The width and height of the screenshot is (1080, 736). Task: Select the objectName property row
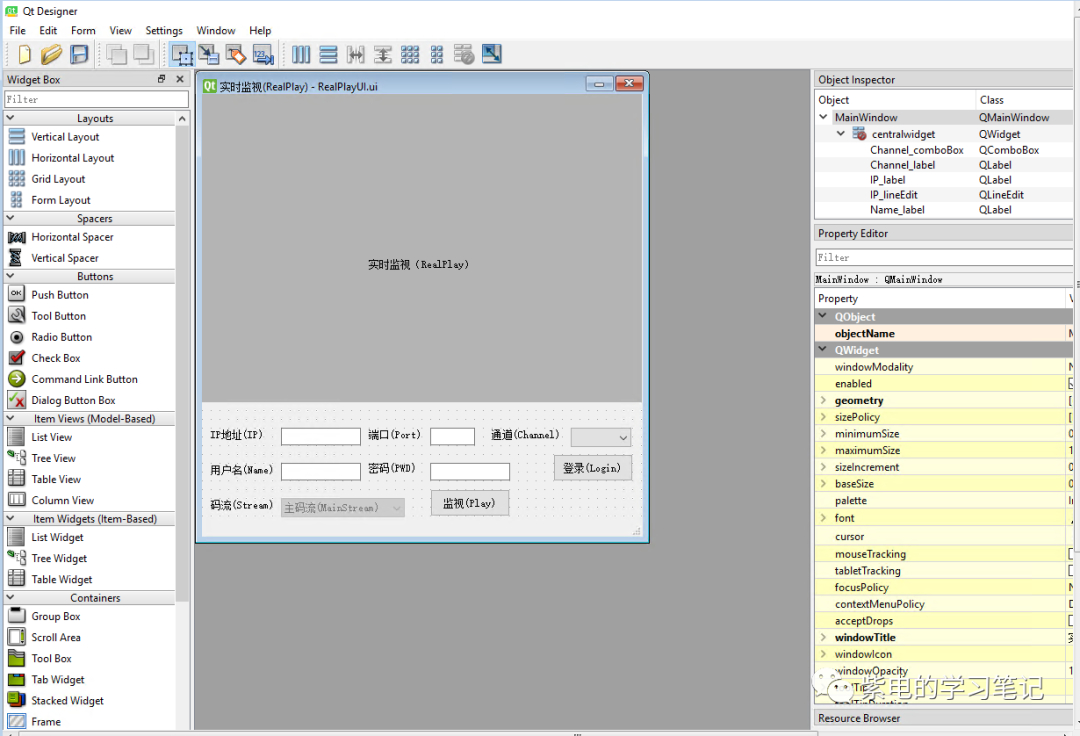944,333
